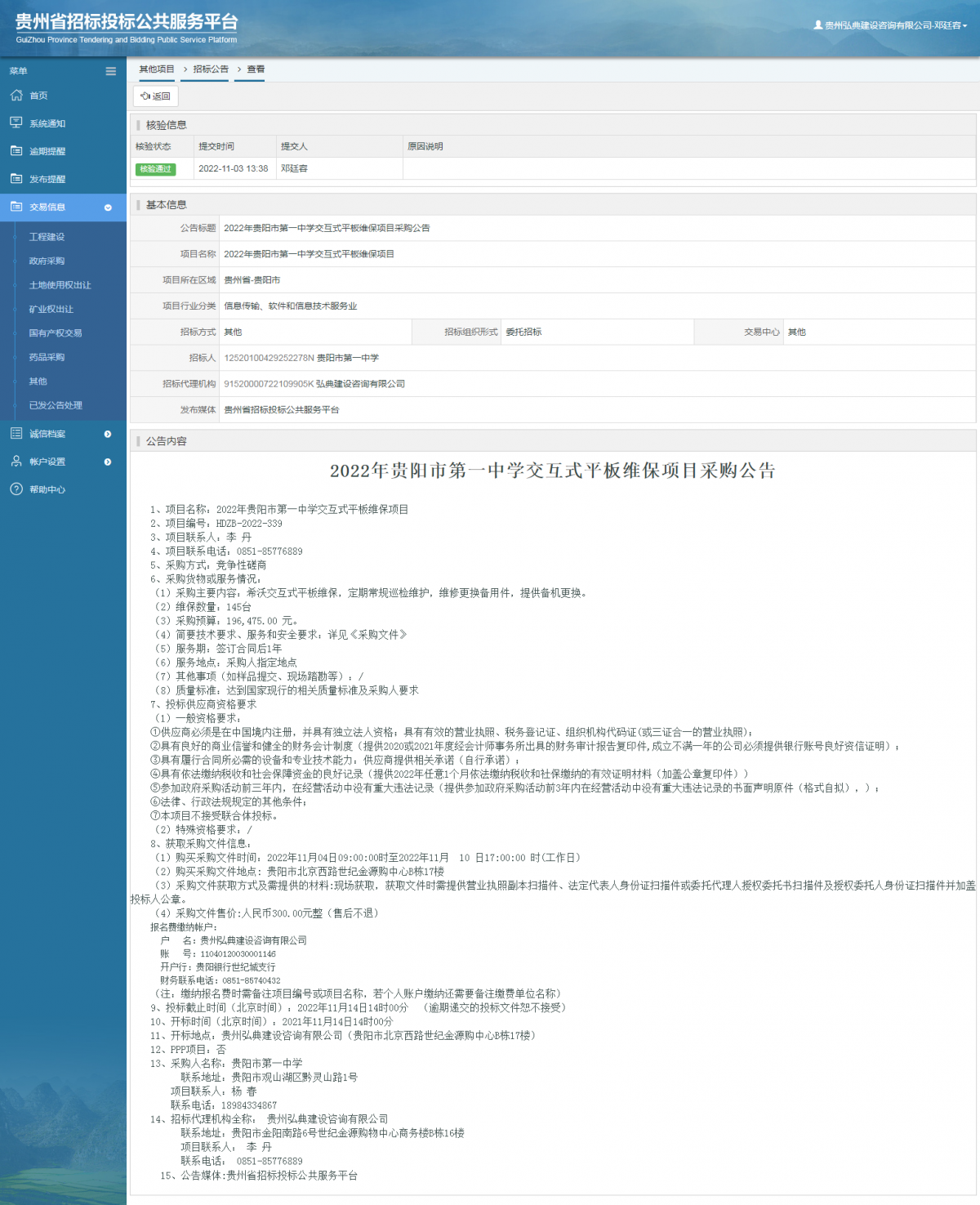Click the icon beside 发布提醒

pos(16,178)
